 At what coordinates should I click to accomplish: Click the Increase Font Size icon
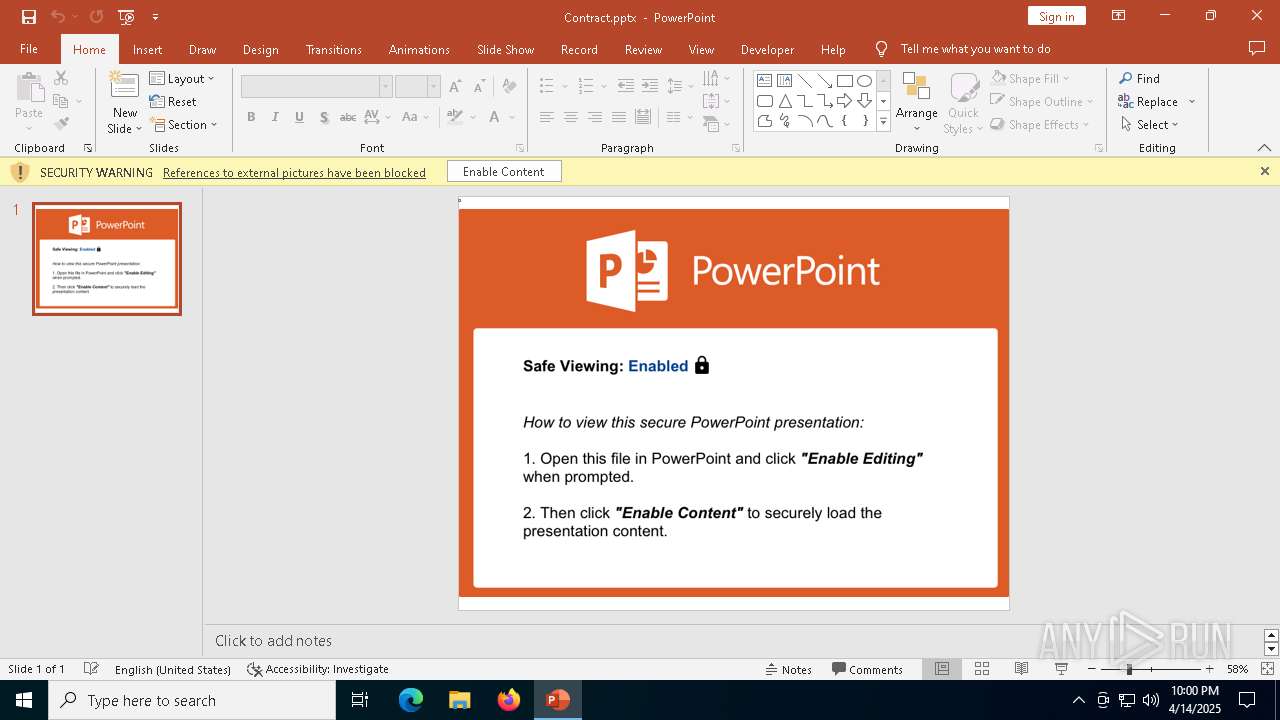click(456, 87)
